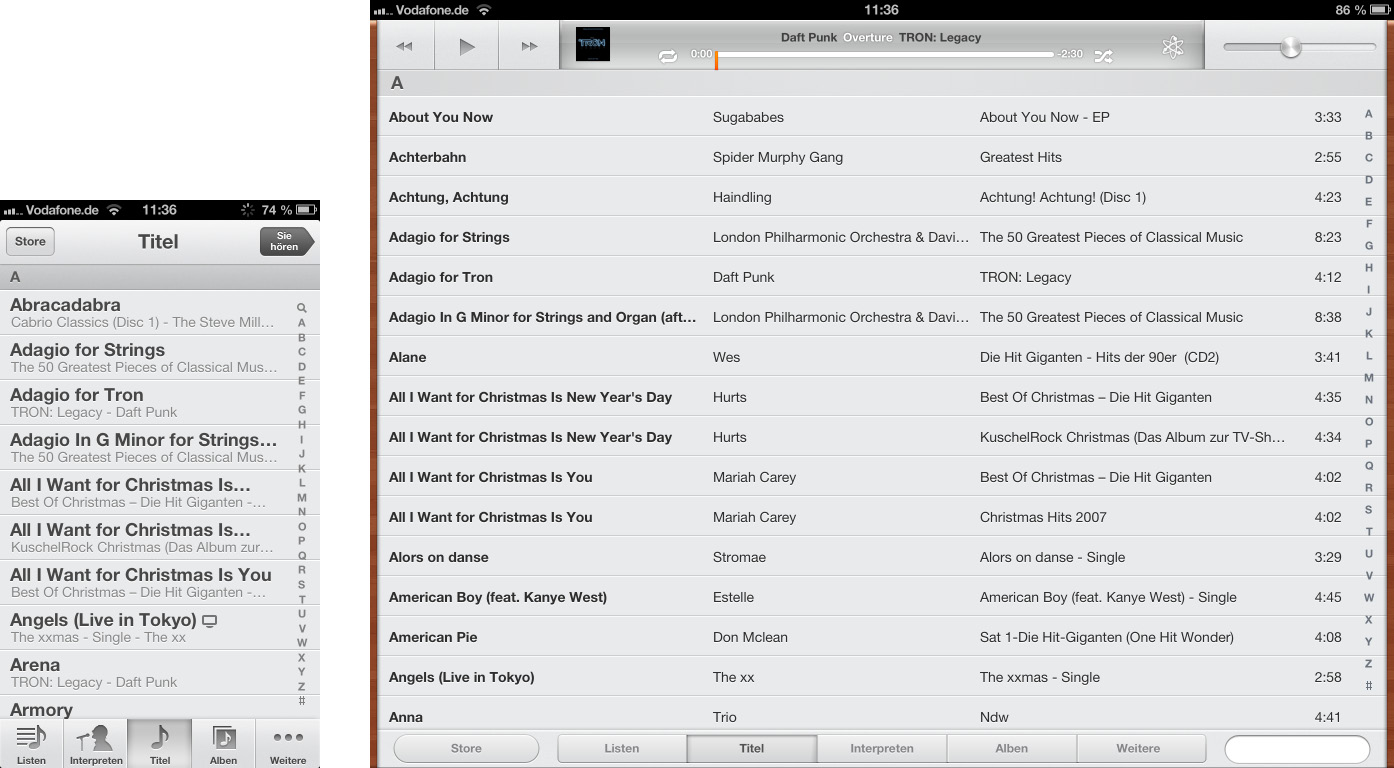Image resolution: width=1394 pixels, height=768 pixels.
Task: Play American Boy (feat. Kanye West)
Action: point(865,597)
